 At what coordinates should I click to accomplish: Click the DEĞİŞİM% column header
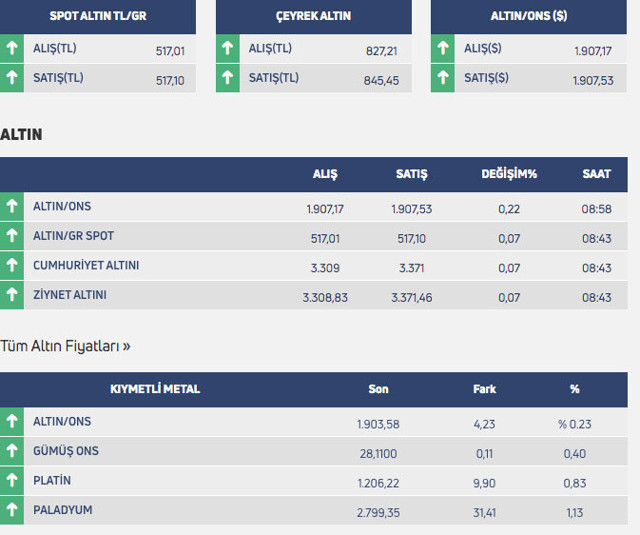click(x=509, y=174)
